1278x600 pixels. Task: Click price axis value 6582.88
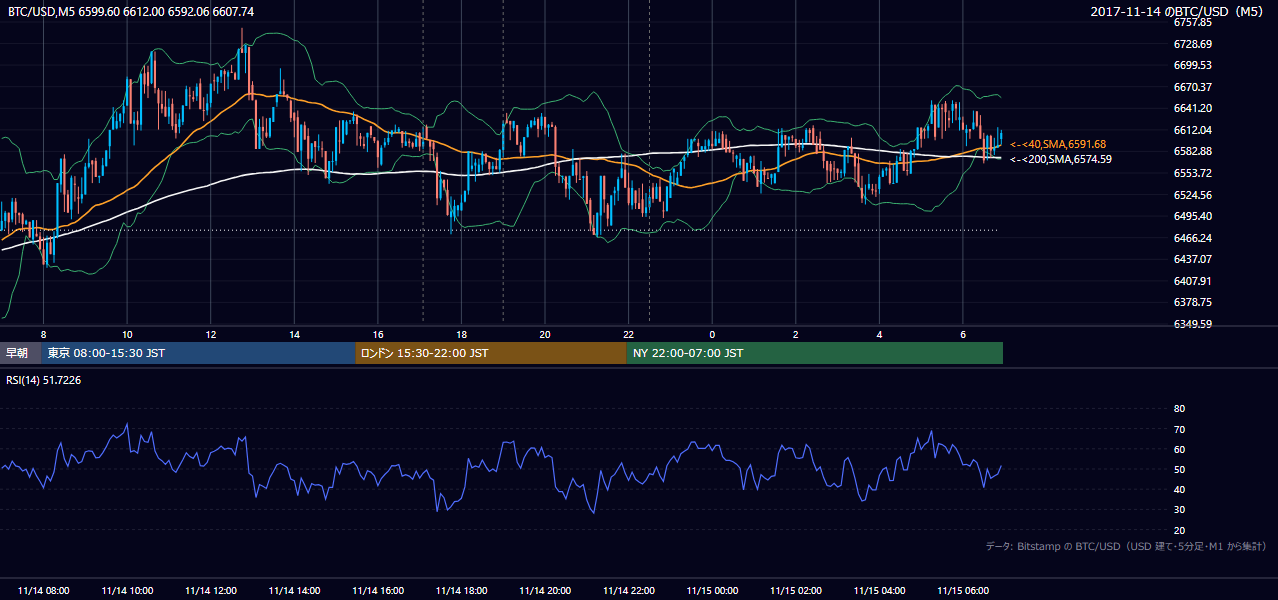(1192, 151)
